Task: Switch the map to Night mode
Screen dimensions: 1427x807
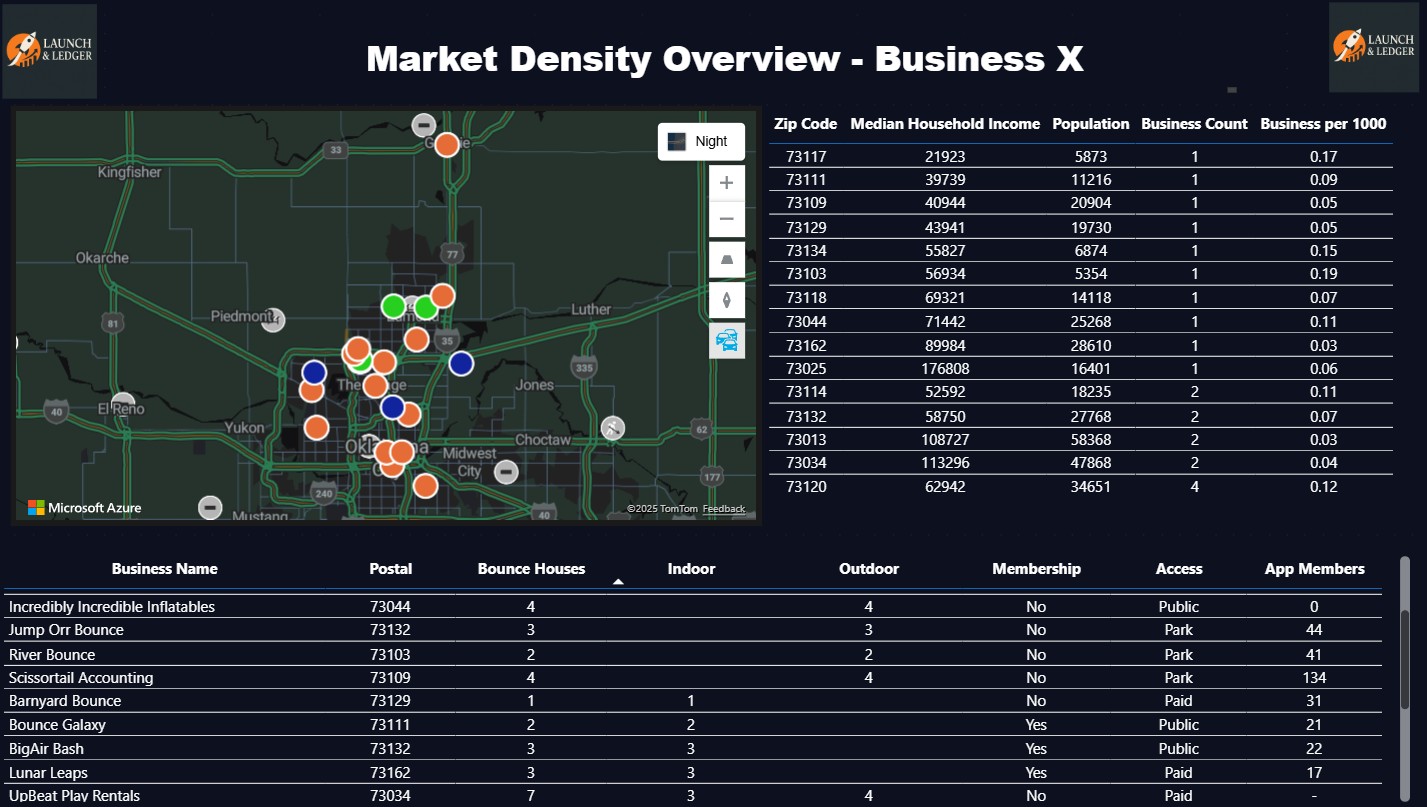Action: [700, 141]
